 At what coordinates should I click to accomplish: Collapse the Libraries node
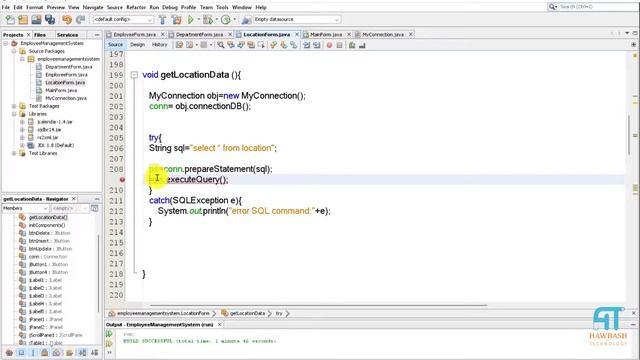click(x=14, y=114)
